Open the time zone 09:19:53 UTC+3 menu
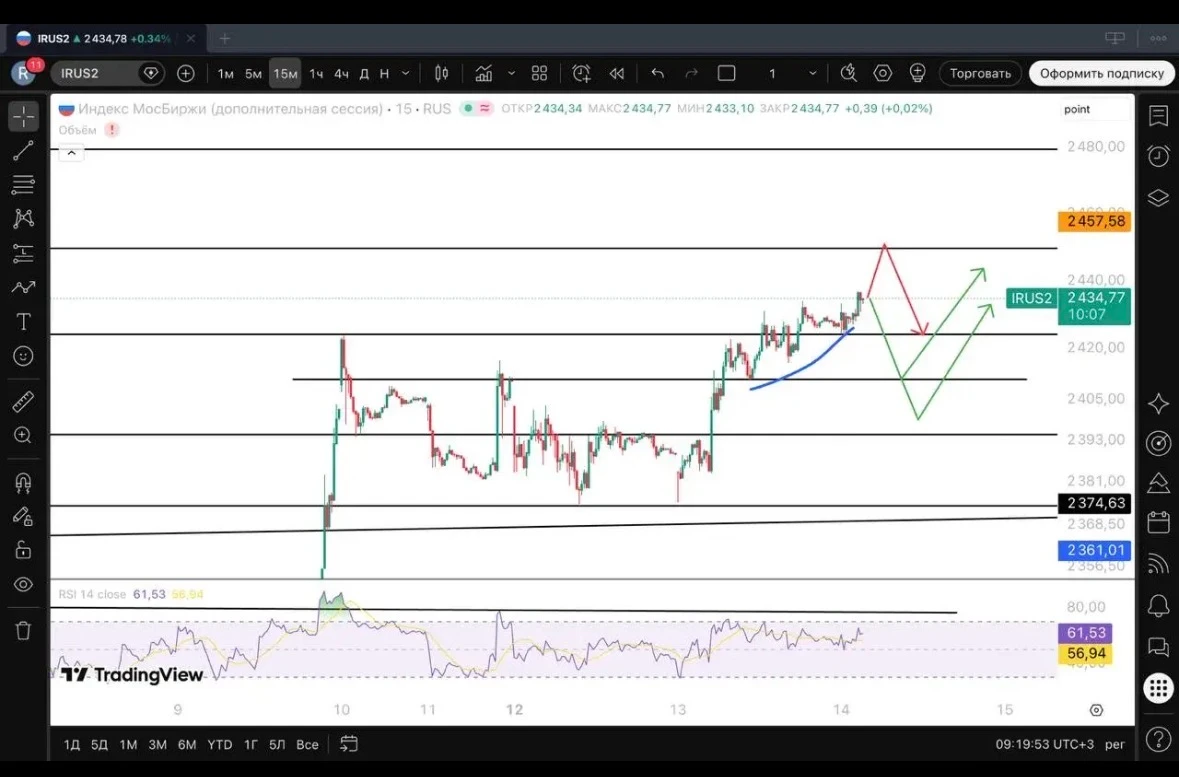 1045,744
